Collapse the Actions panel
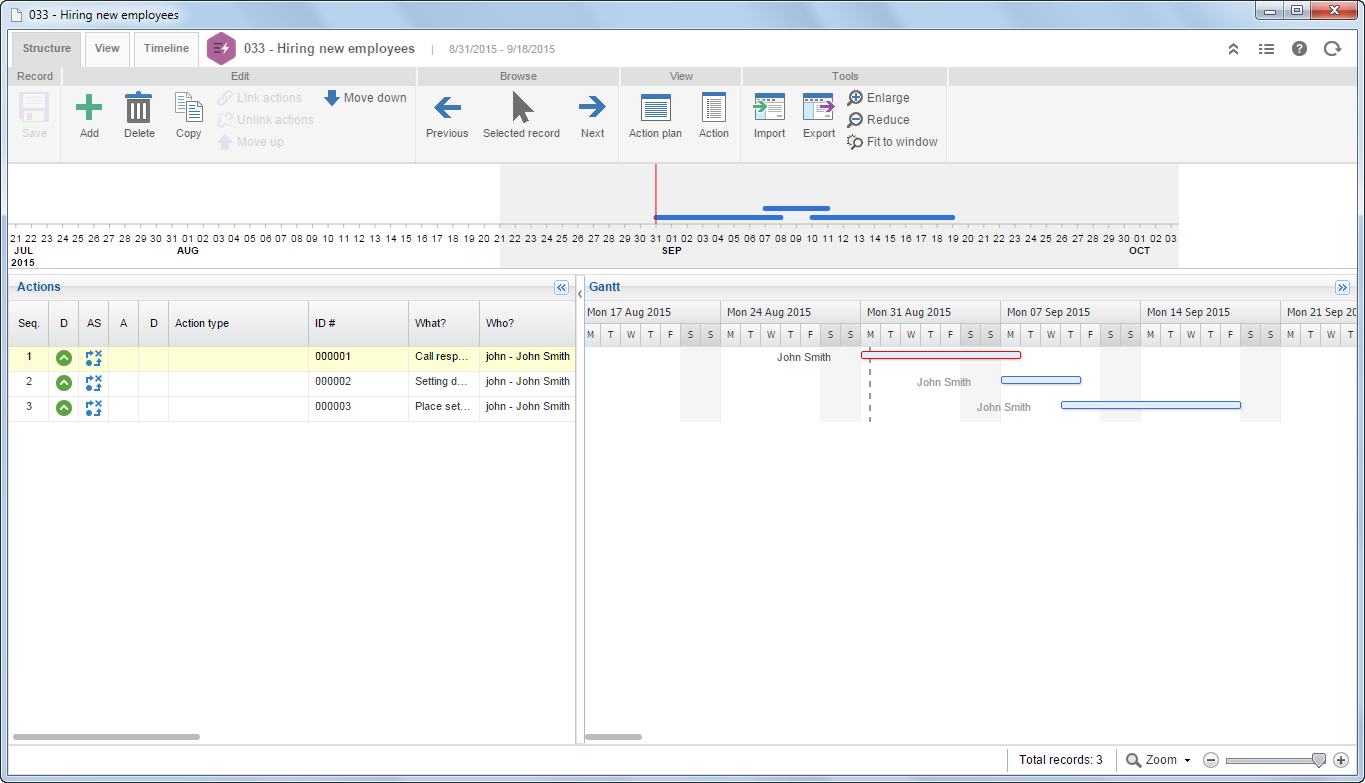 coord(561,287)
